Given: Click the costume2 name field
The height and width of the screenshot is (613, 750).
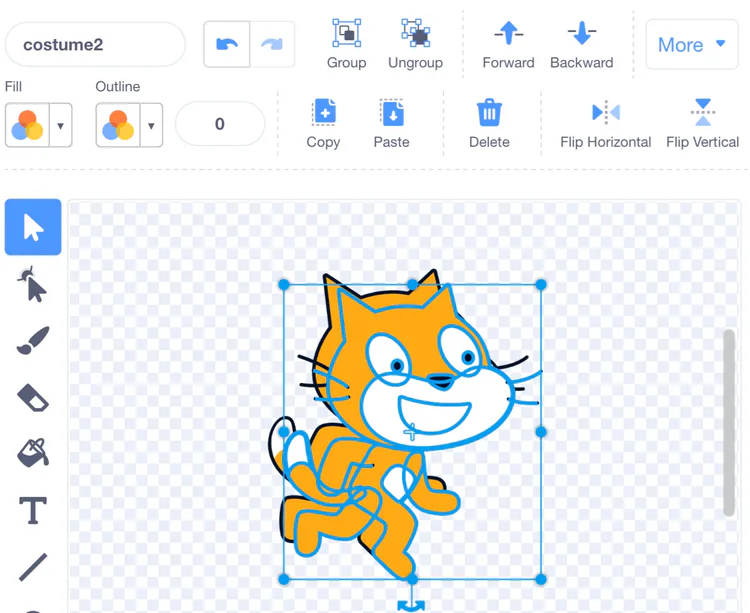Looking at the screenshot, I should [95, 44].
